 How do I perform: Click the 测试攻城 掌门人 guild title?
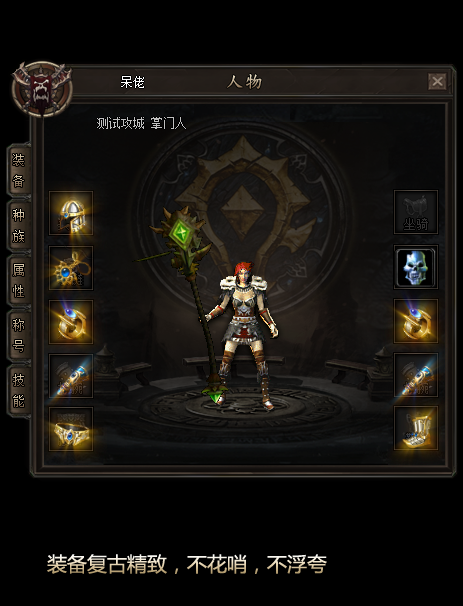[x=141, y=124]
